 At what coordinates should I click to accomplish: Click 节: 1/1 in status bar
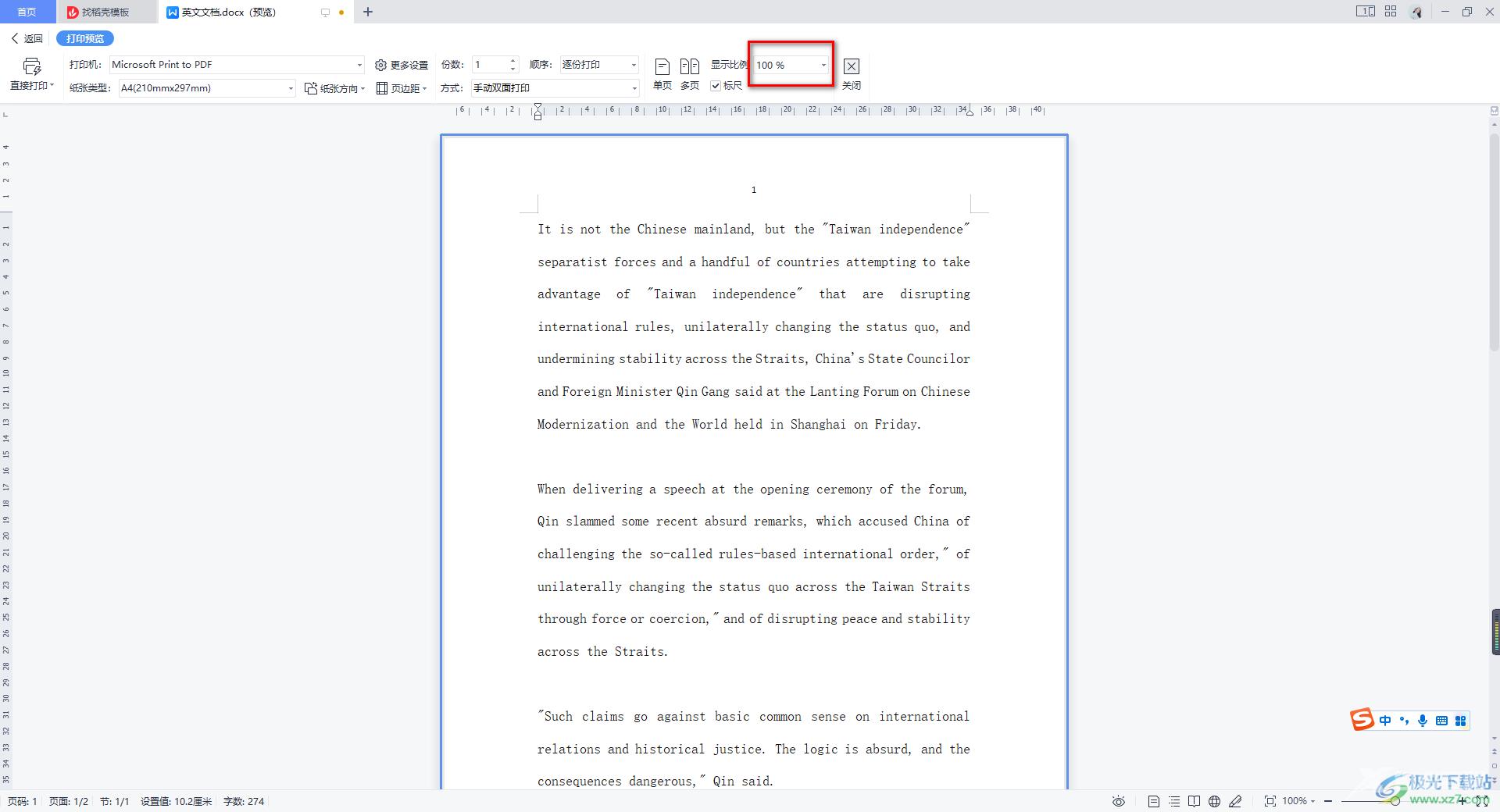(114, 801)
